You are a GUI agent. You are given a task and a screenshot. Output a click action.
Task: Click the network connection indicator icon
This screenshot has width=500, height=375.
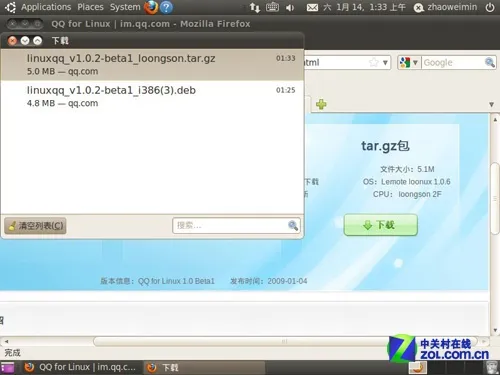255,7
